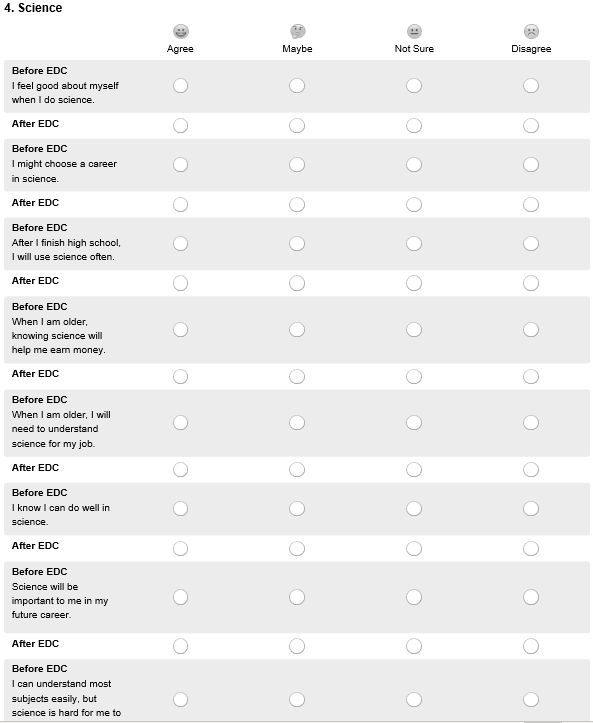Screen dimensions: 593x723
Task: Select Agree for 'Science will be important in my future career'
Action: click(180, 597)
